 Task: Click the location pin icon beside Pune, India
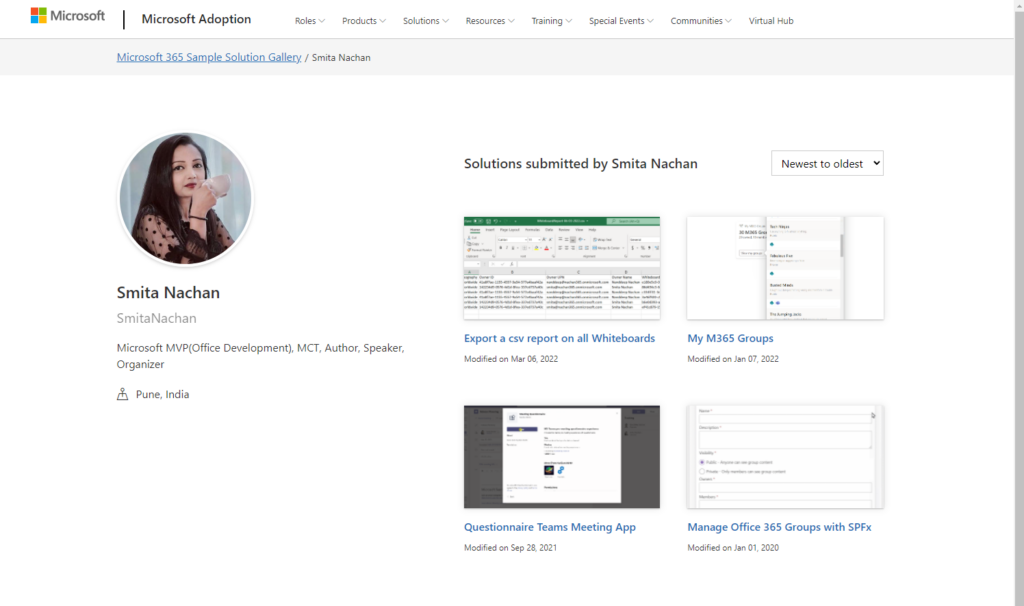121,394
